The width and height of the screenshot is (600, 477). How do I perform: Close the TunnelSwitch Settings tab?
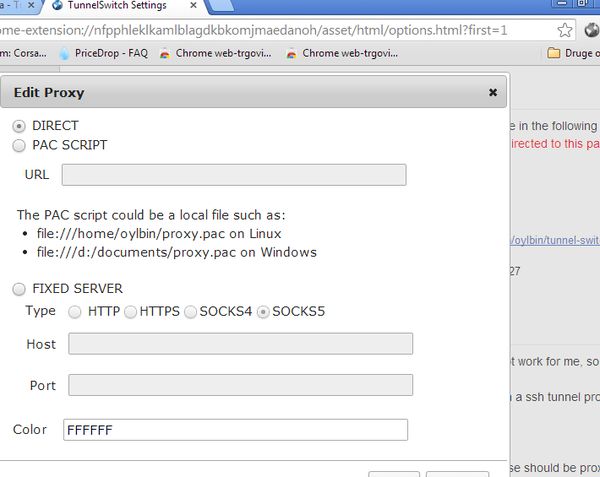coord(194,5)
